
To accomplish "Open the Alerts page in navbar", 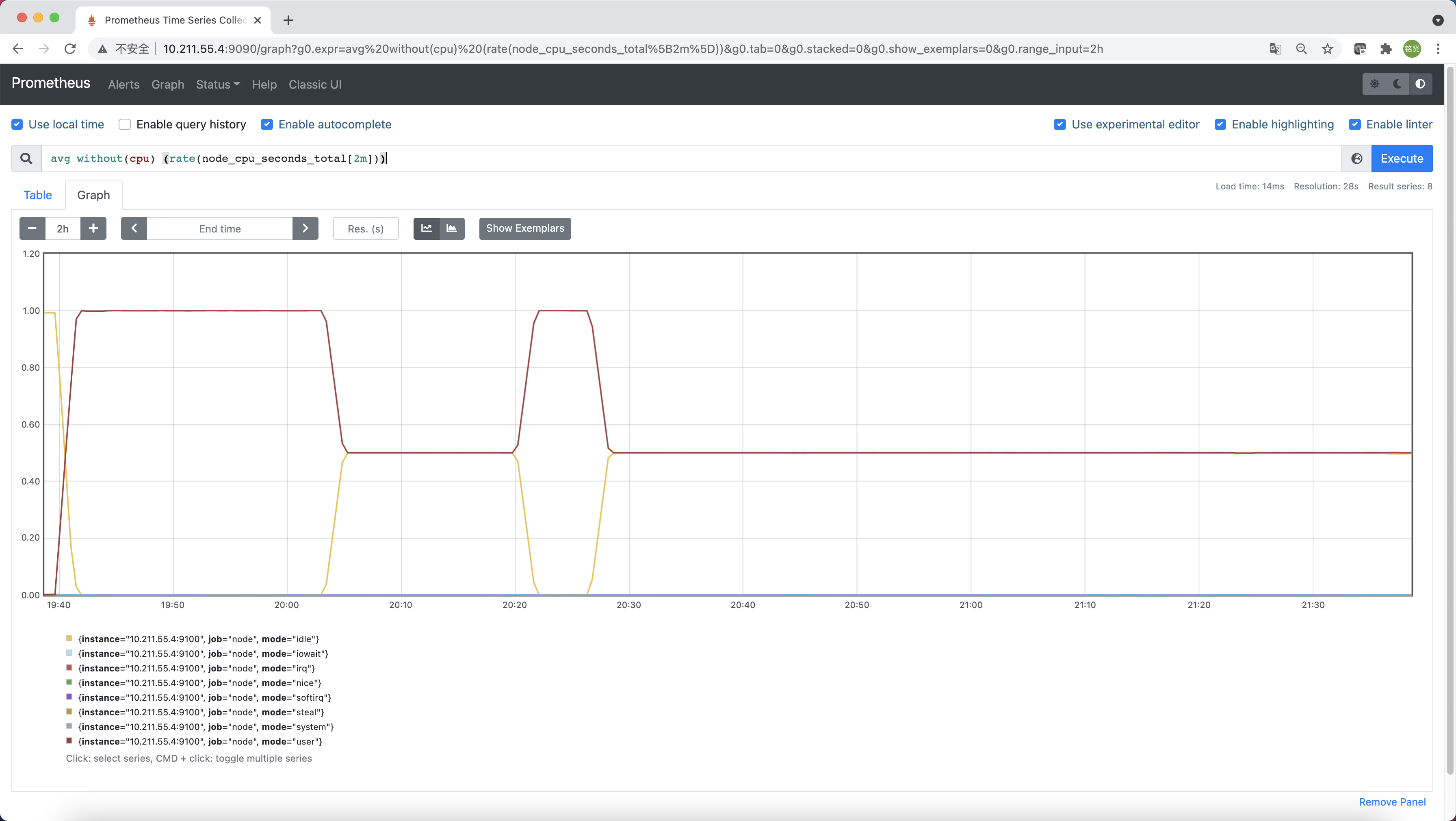I will [124, 85].
